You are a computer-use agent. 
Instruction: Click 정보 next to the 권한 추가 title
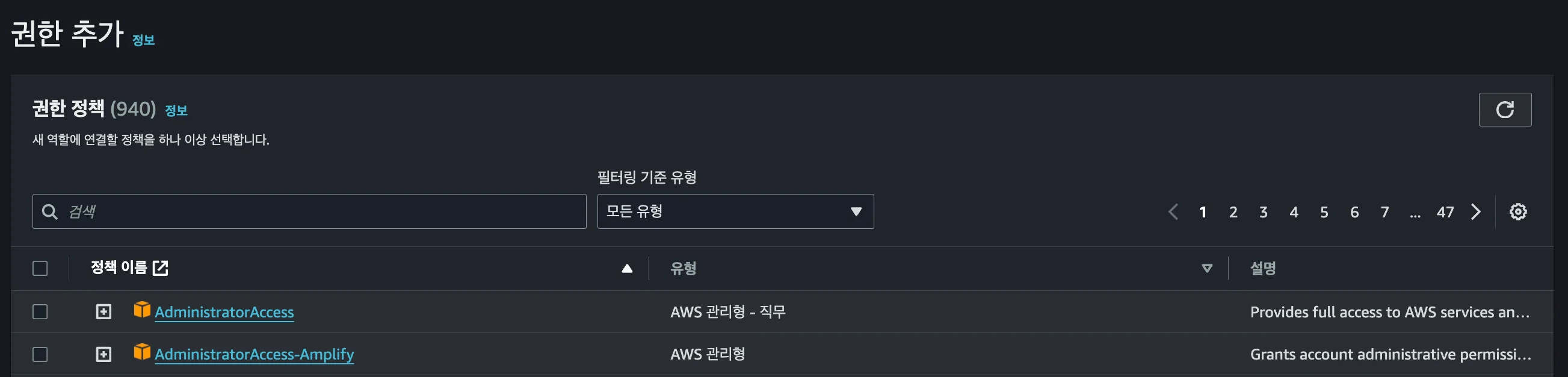144,41
